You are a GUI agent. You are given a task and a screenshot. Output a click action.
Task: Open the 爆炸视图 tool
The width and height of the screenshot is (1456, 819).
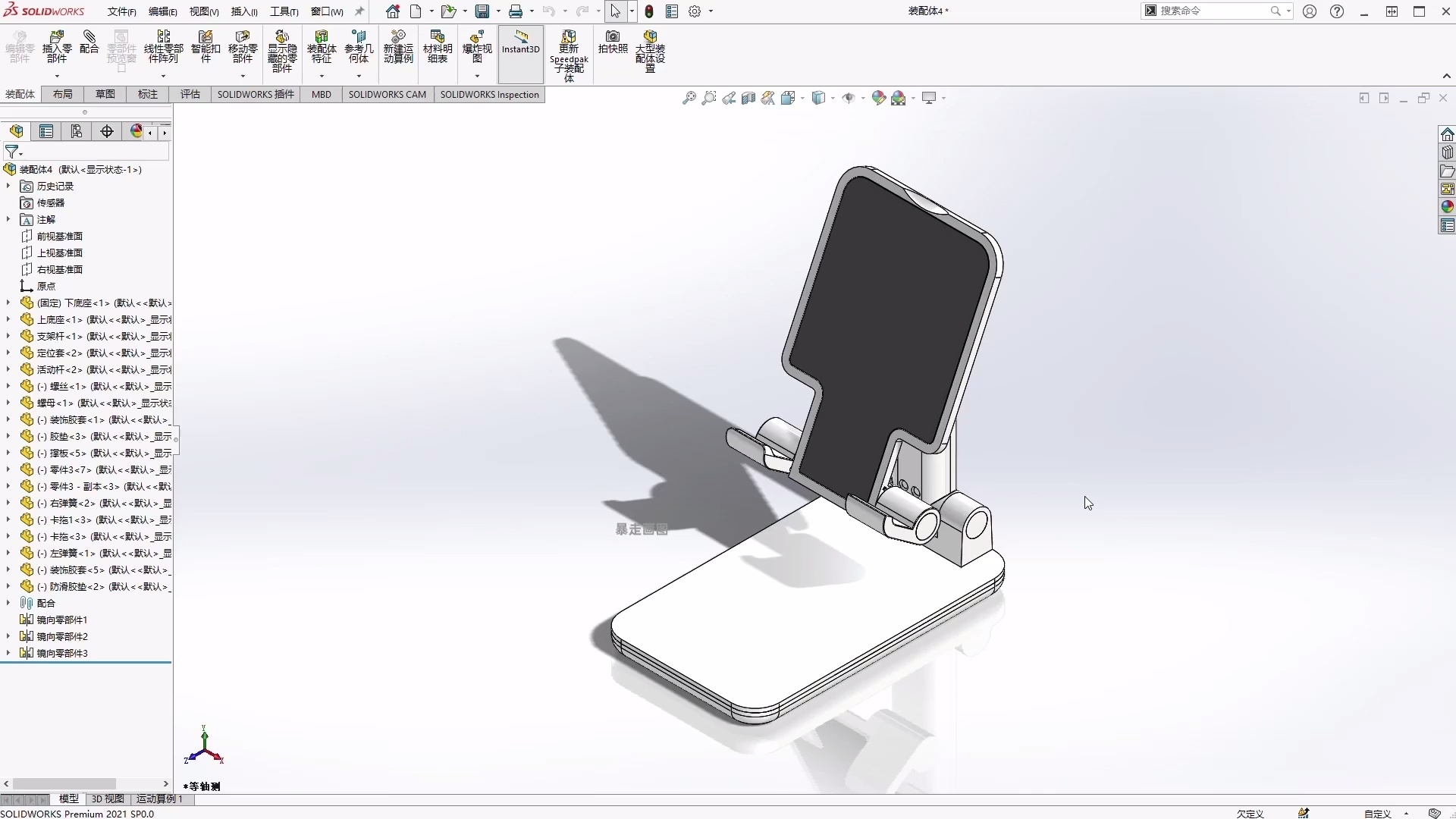(476, 47)
